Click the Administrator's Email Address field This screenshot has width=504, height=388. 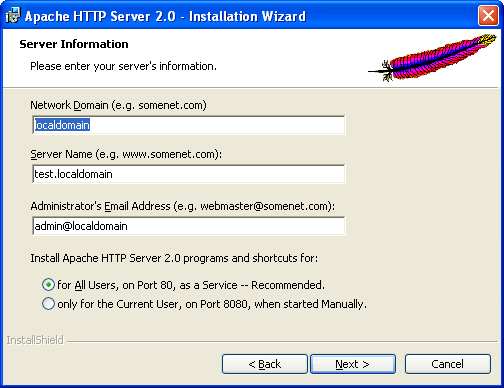point(189,226)
